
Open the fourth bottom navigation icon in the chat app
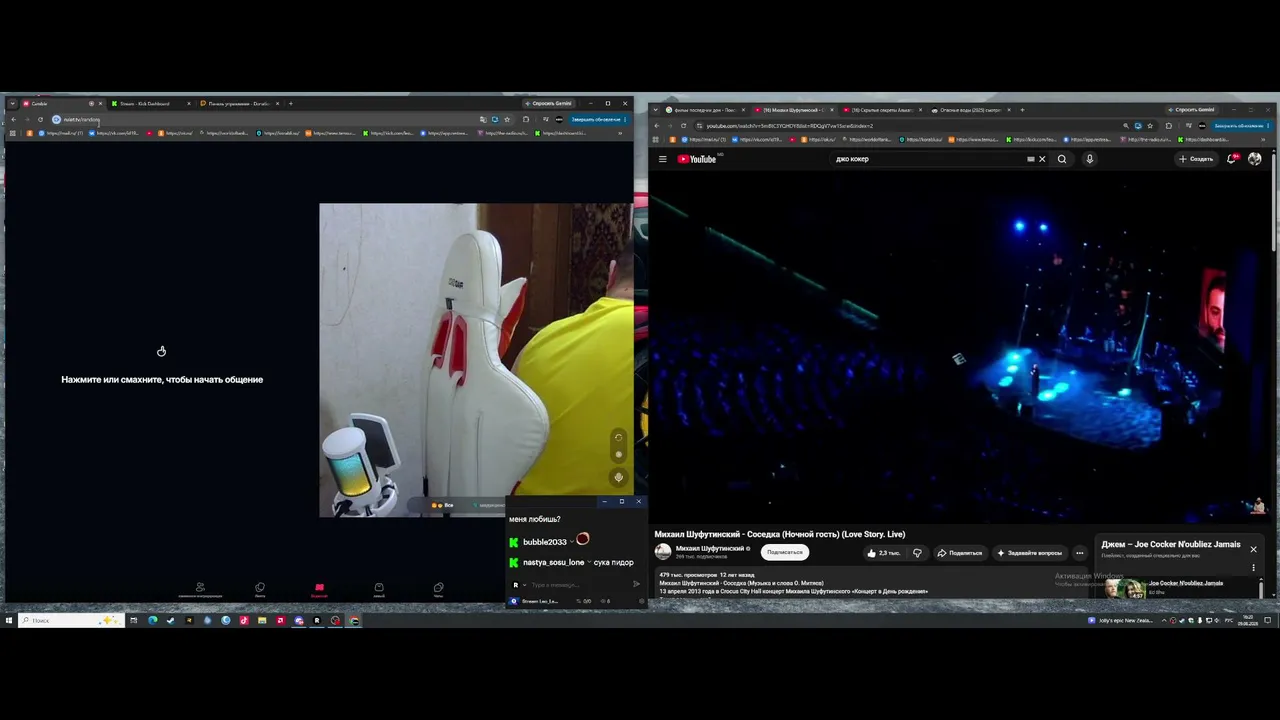[x=379, y=589]
